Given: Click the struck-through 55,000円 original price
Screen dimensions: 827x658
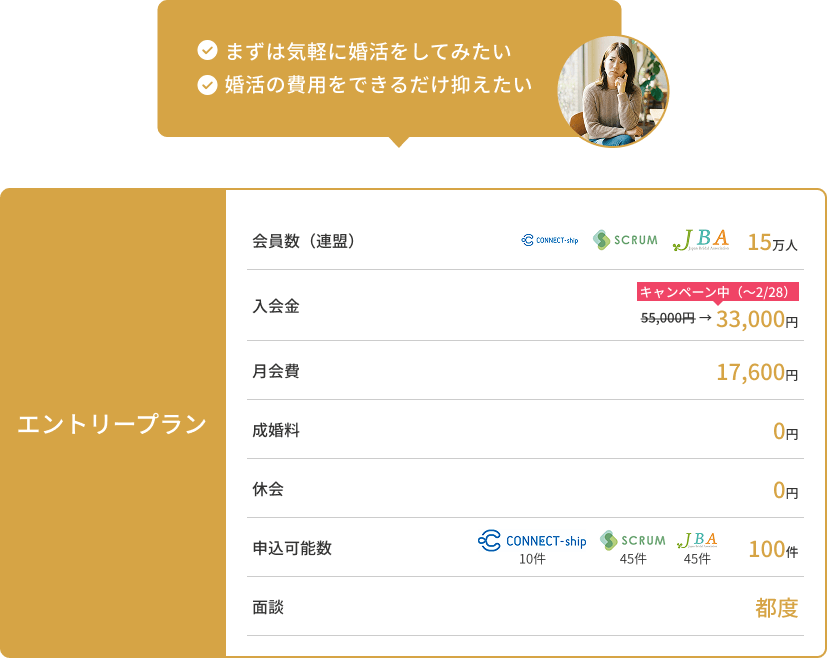Looking at the screenshot, I should point(667,318).
